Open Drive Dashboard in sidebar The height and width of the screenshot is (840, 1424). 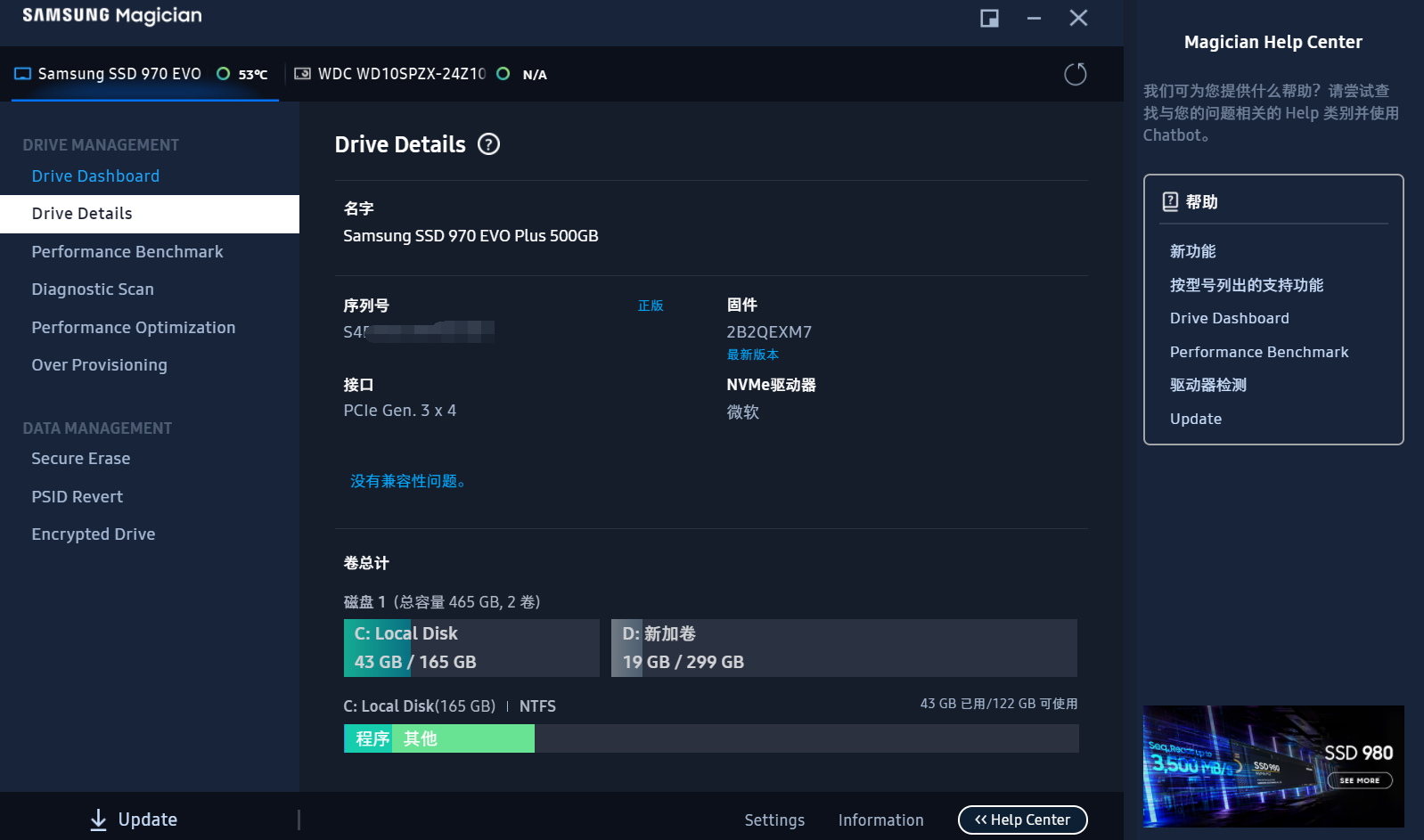click(95, 176)
